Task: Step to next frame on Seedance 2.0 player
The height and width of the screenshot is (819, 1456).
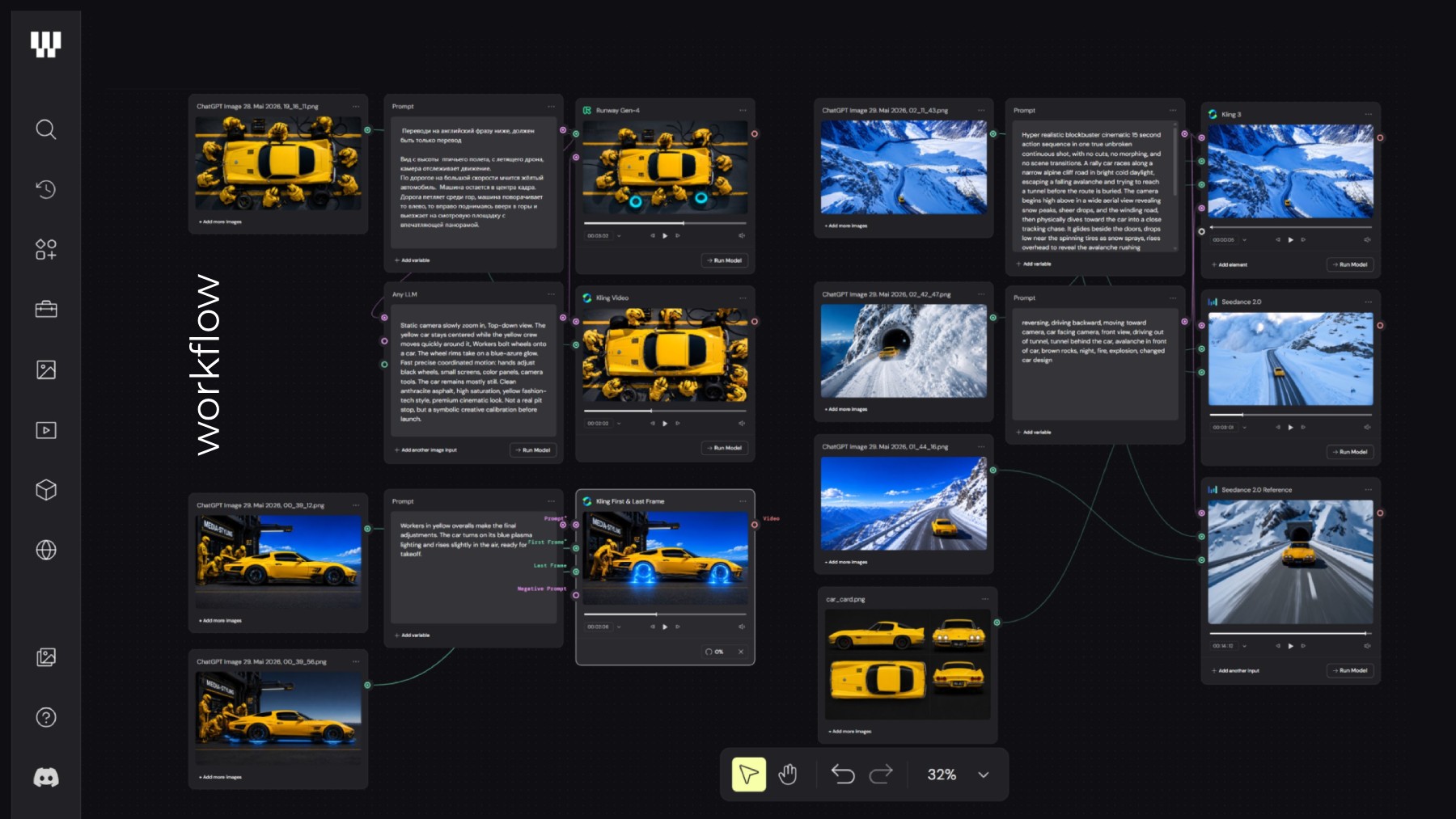Action: pos(1303,428)
